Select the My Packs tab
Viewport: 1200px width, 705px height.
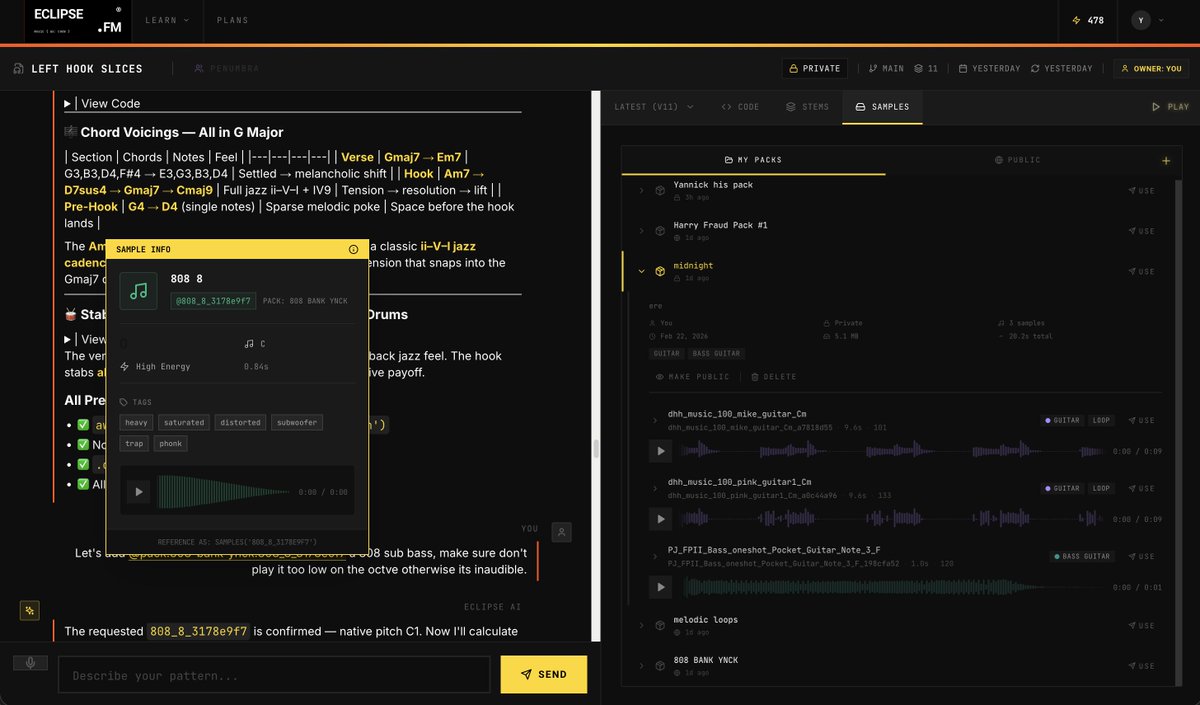(753, 160)
